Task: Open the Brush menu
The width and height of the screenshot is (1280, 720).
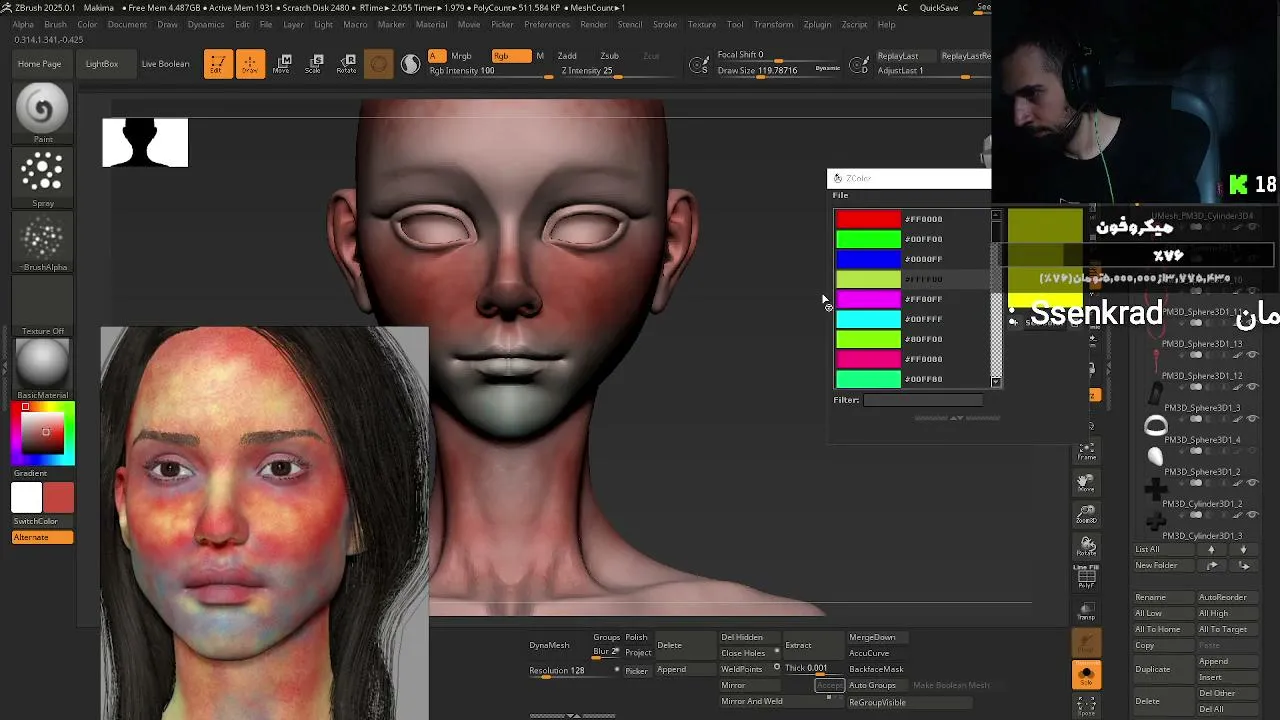Action: [x=55, y=24]
